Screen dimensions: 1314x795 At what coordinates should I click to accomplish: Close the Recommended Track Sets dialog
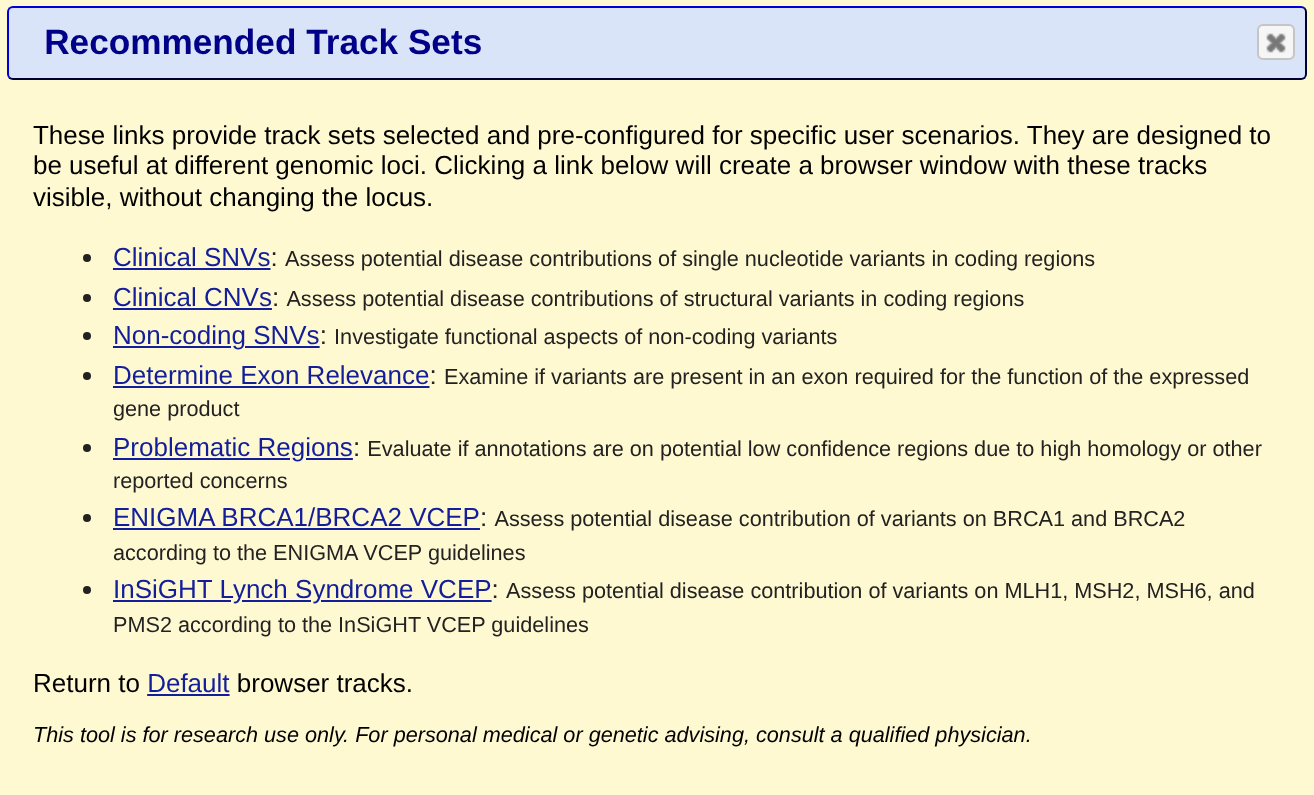click(1275, 42)
